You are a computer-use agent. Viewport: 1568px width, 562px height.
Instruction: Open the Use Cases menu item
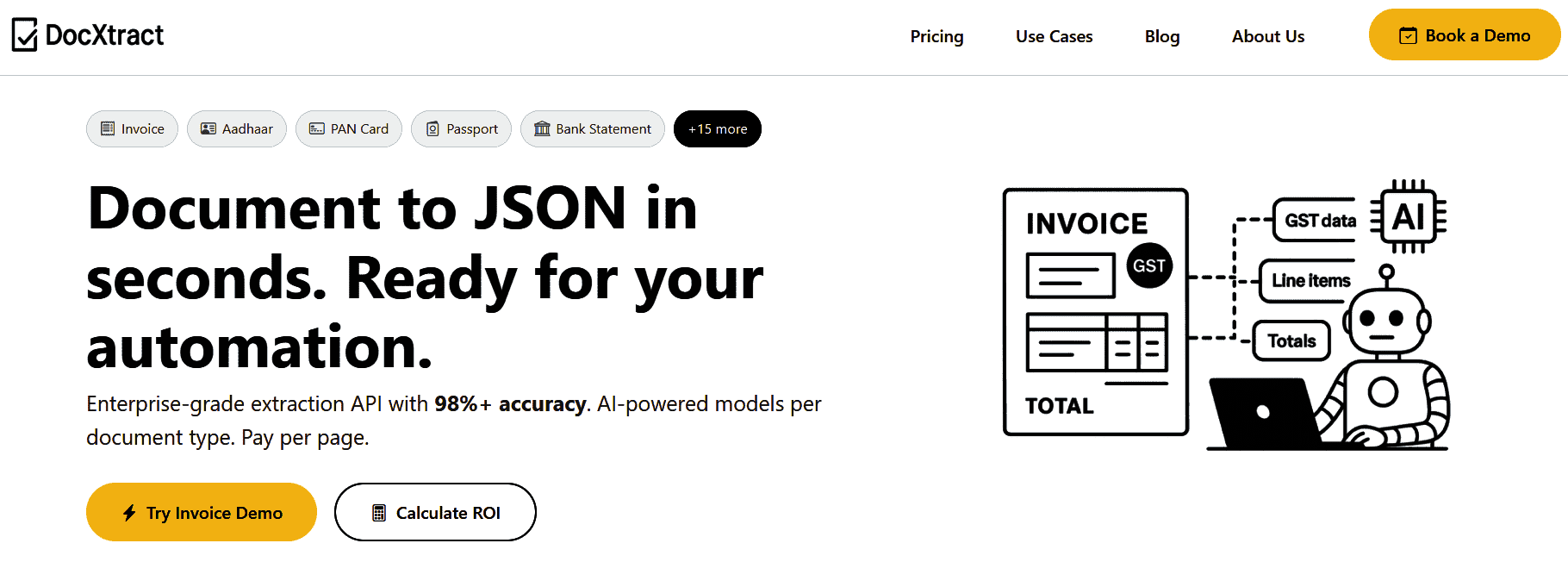click(1054, 36)
